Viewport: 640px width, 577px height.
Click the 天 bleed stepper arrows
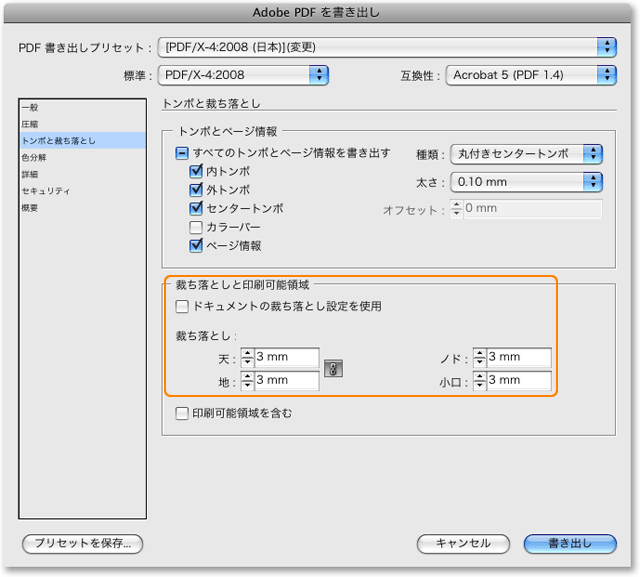pos(248,358)
